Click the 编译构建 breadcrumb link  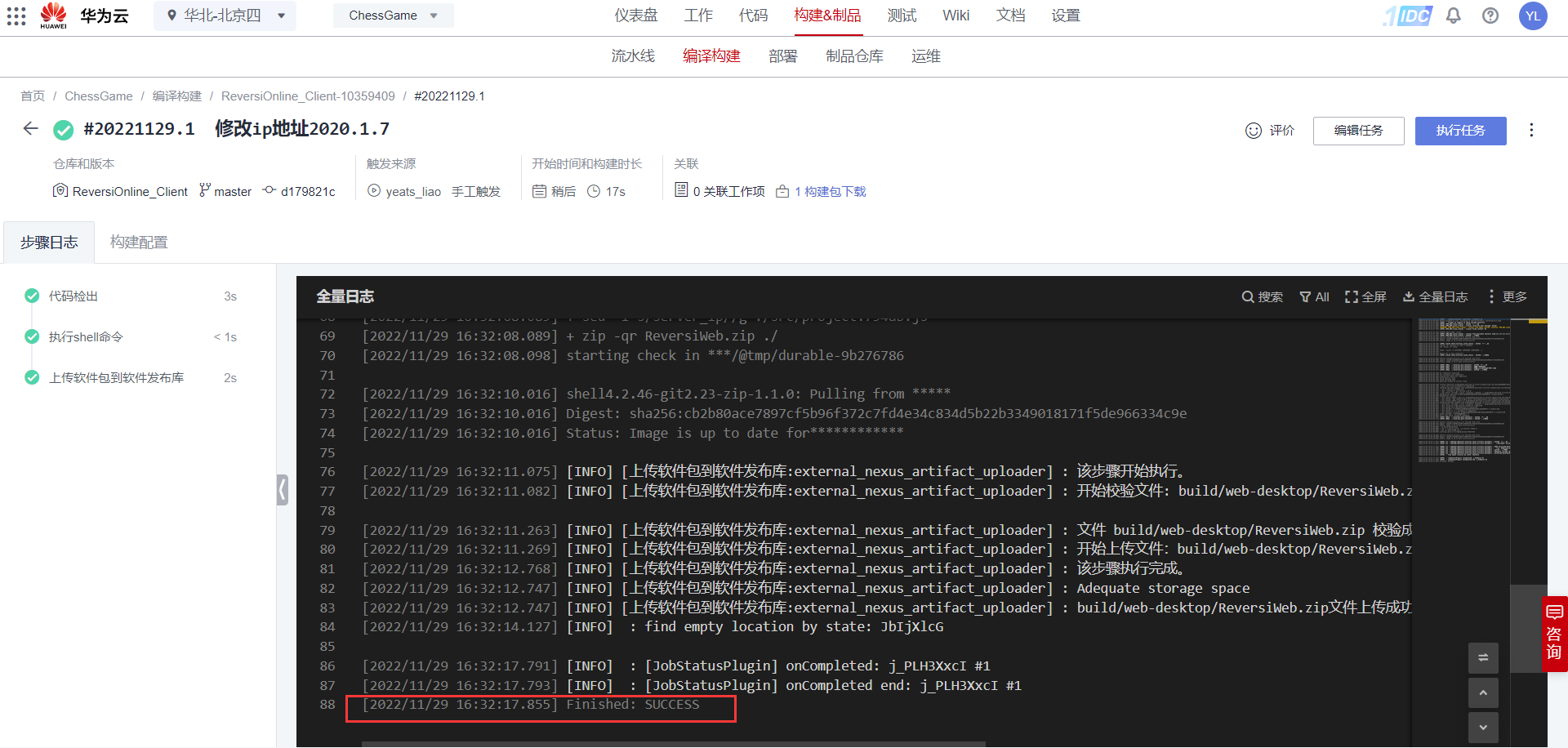coord(177,96)
